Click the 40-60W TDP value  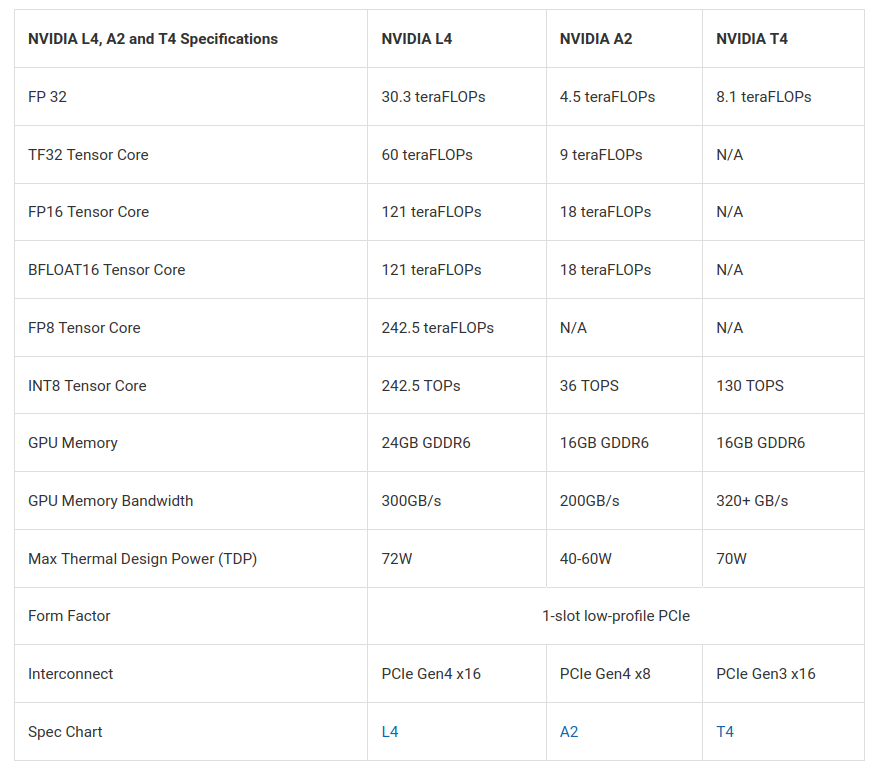tap(586, 559)
